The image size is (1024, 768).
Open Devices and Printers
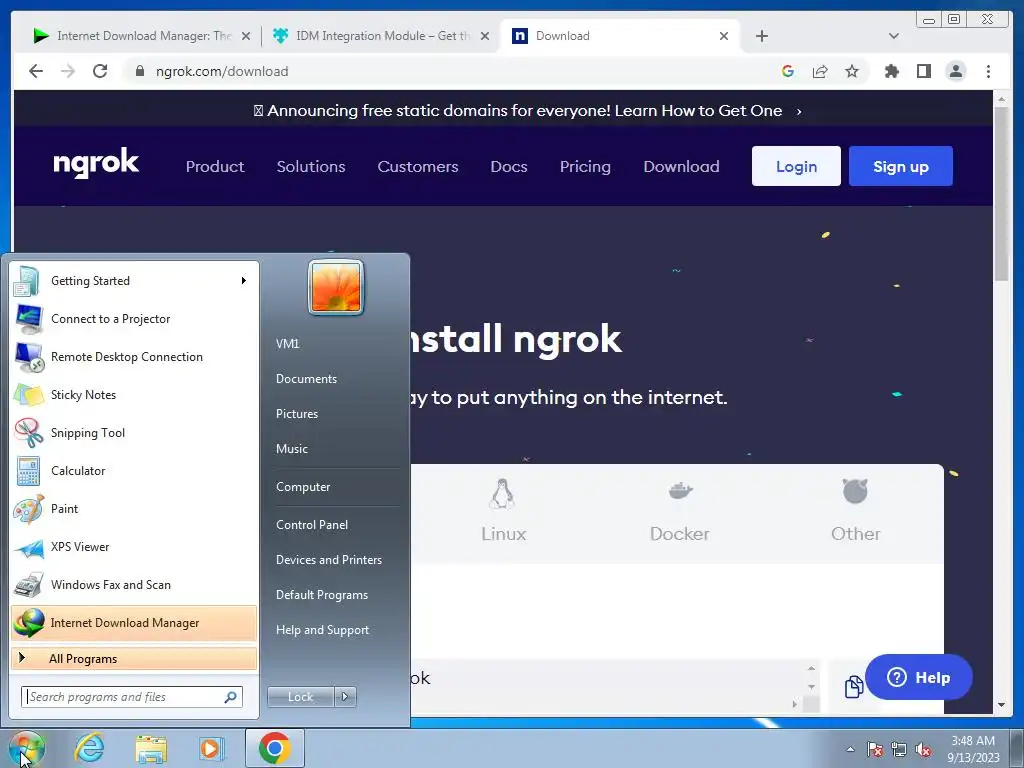(328, 560)
